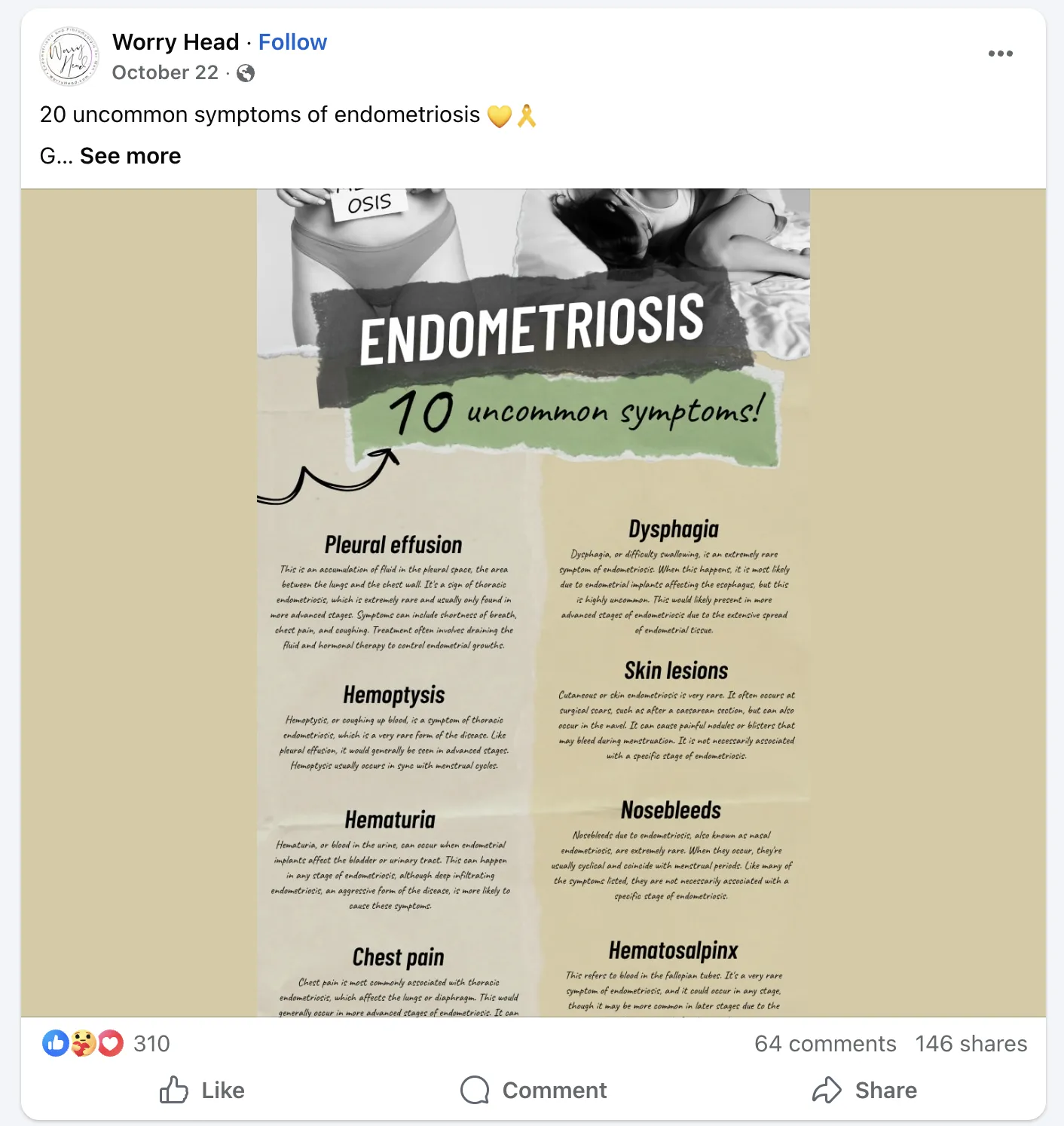Expand the post text with See more
This screenshot has height=1126, width=1064.
130,156
